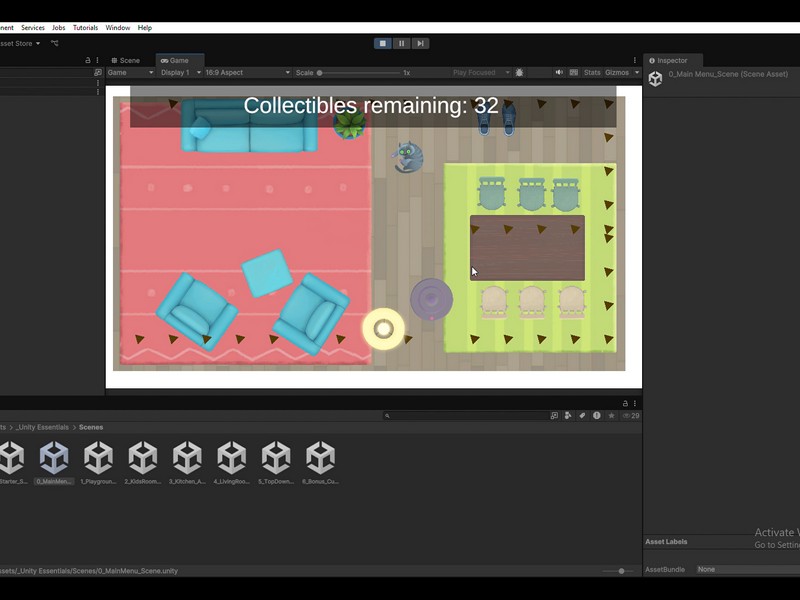Viewport: 800px width, 600px height.
Task: Click the Step frame button
Action: click(x=420, y=43)
